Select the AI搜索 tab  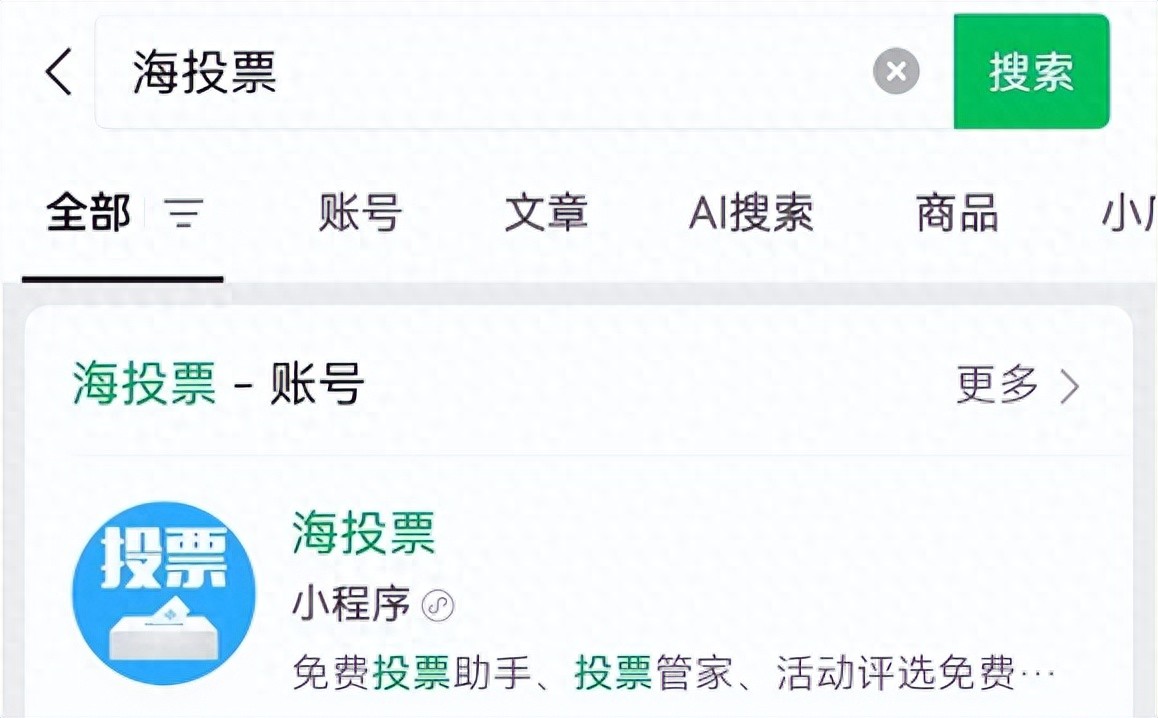tap(752, 214)
